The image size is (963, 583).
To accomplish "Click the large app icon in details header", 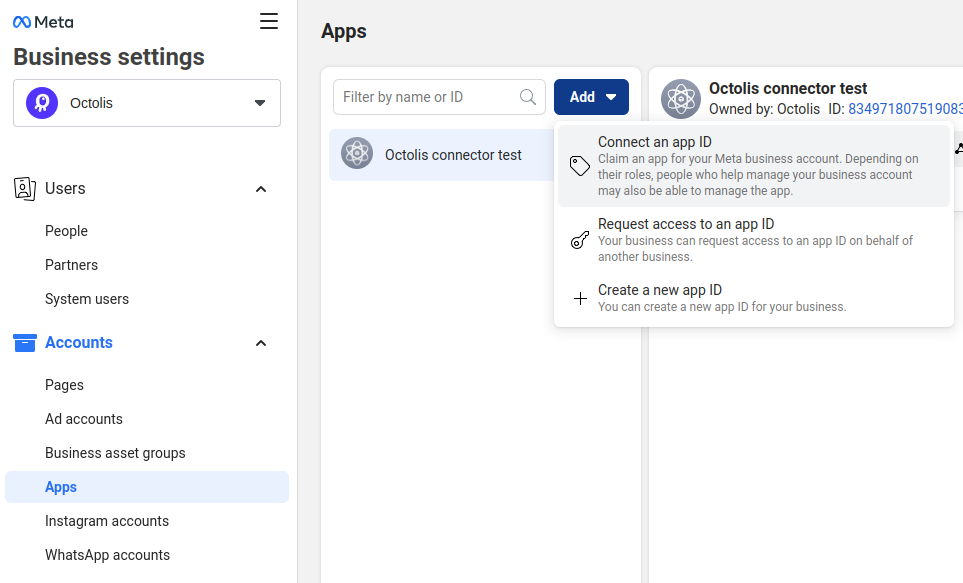I will (680, 98).
